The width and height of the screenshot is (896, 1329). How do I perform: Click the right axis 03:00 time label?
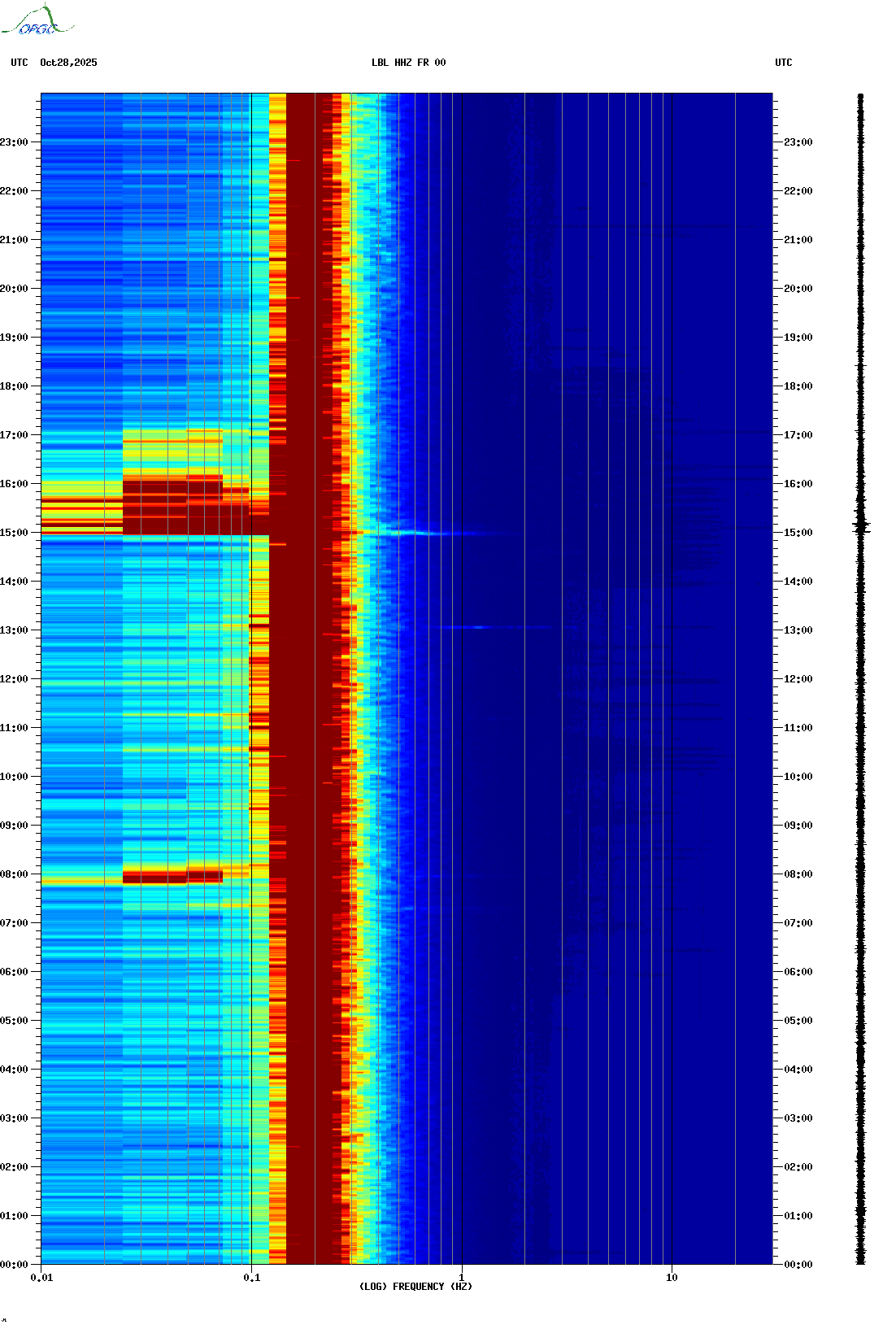pyautogui.click(x=798, y=1118)
